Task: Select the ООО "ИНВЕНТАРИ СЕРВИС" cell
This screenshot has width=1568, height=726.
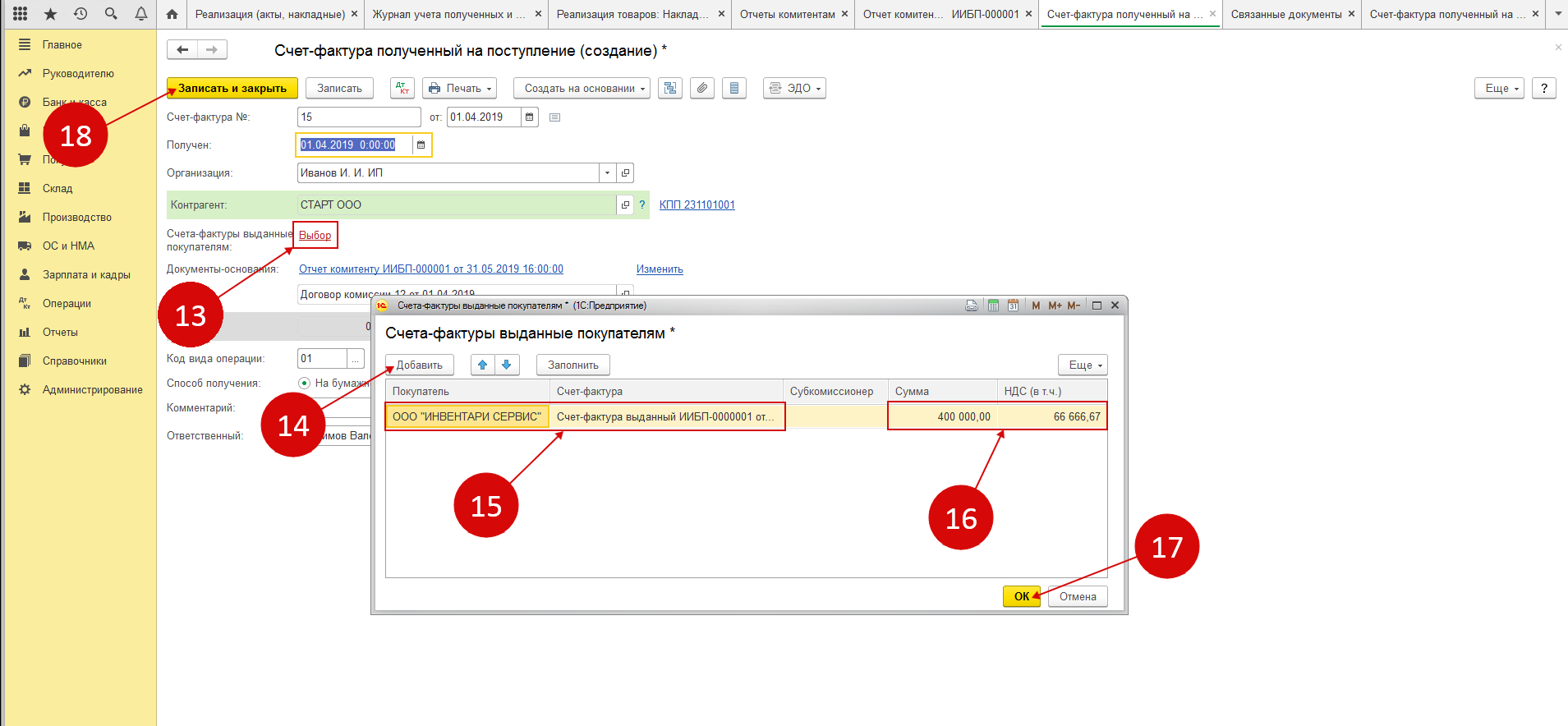Action: 467,416
